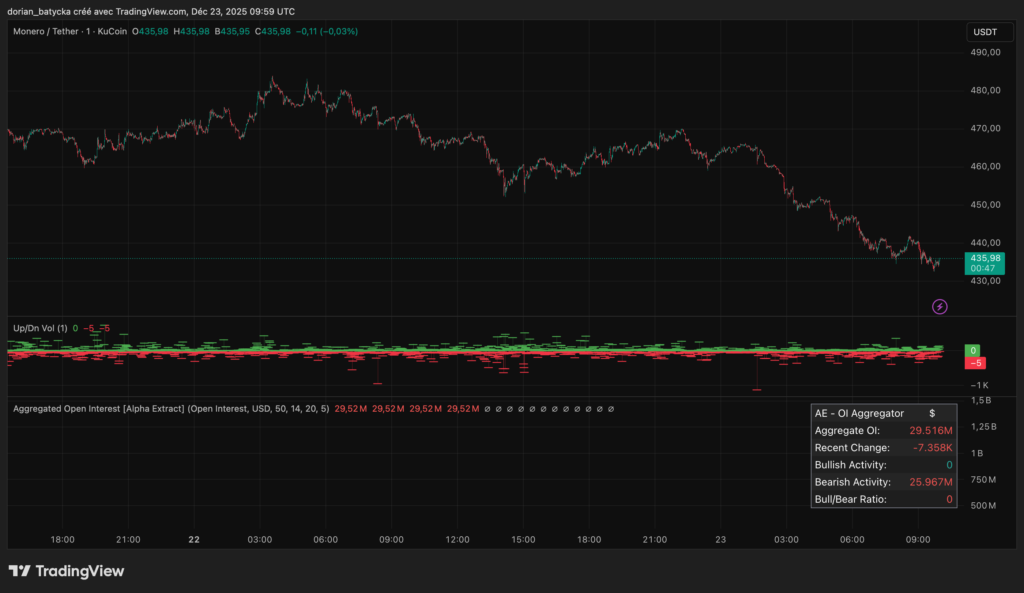Click the date marker 22 on time axis
1024x593 pixels.
point(194,539)
